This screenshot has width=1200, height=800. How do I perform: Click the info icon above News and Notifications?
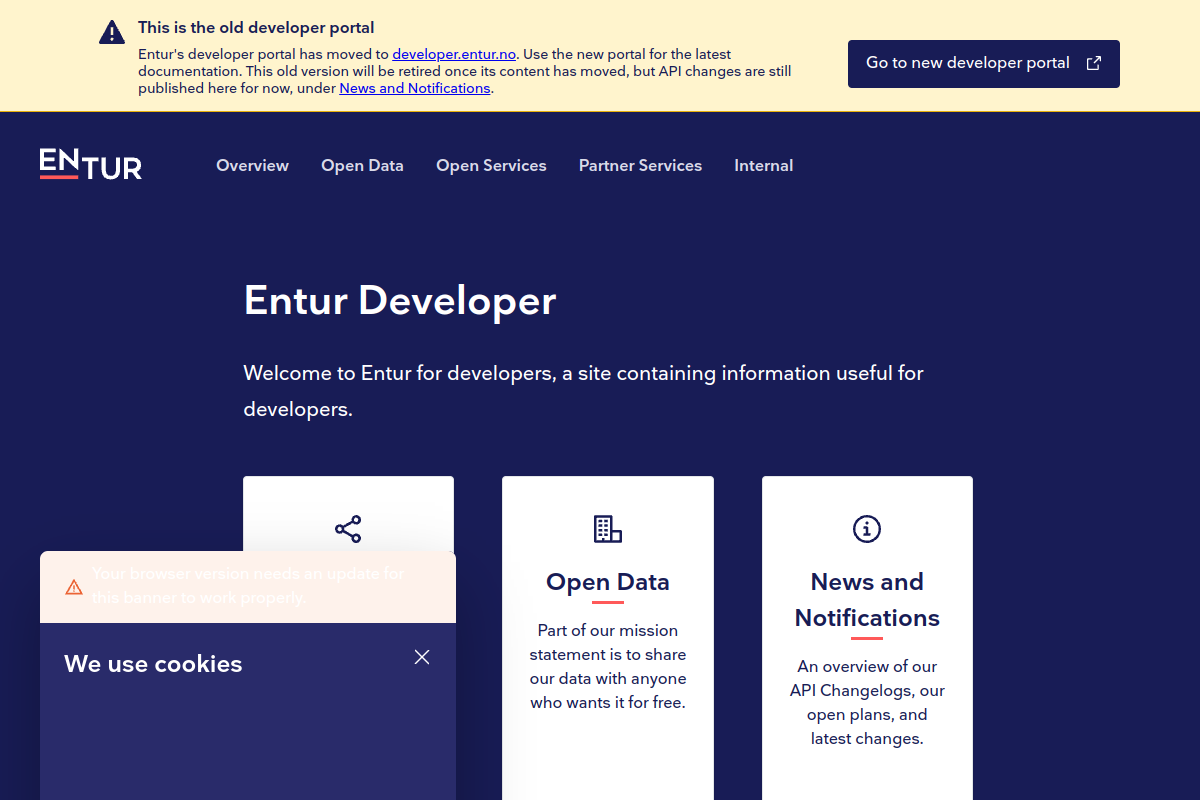coord(867,529)
